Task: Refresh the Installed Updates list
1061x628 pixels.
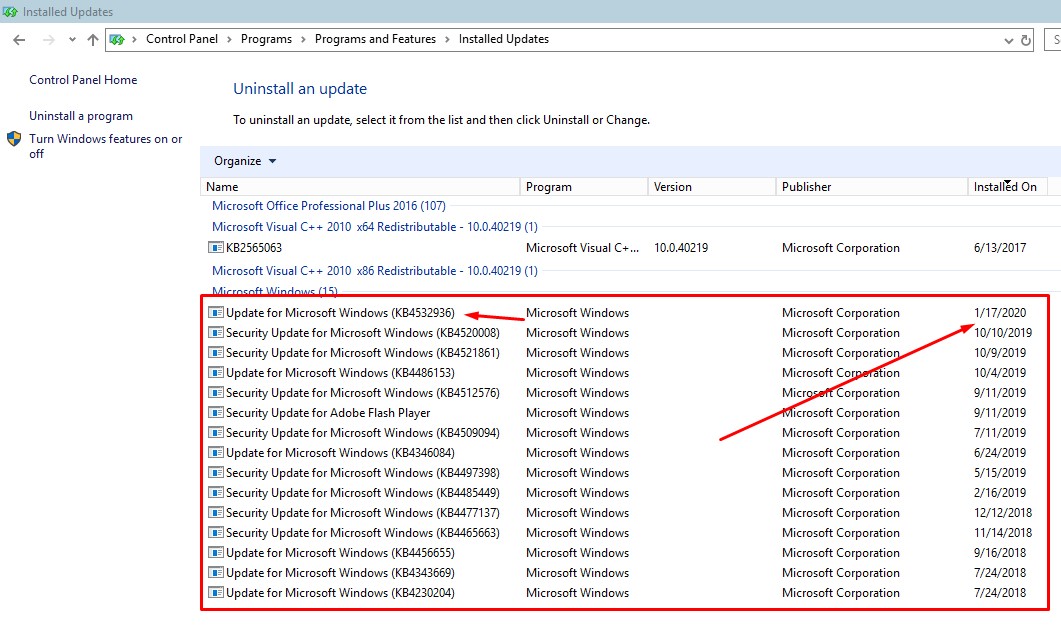Action: [x=1026, y=41]
